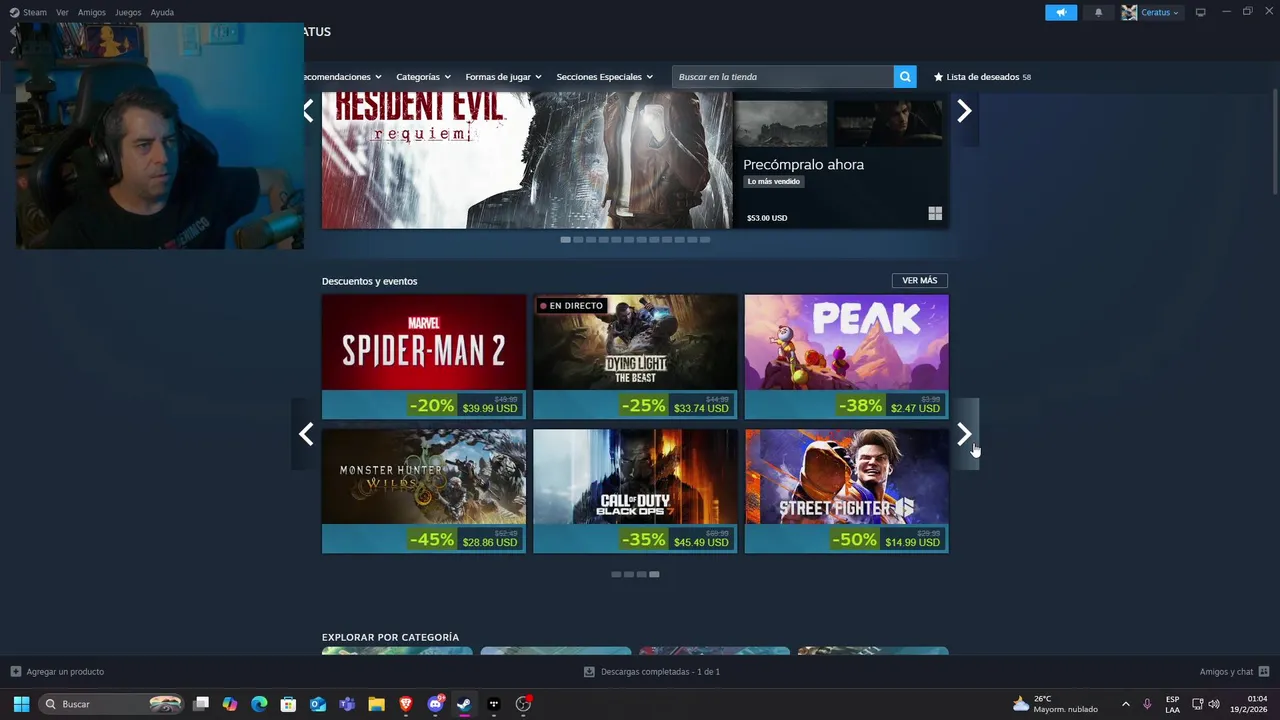Image resolution: width=1280 pixels, height=720 pixels.
Task: Previous page of Descuentos y eventos
Action: pos(306,434)
